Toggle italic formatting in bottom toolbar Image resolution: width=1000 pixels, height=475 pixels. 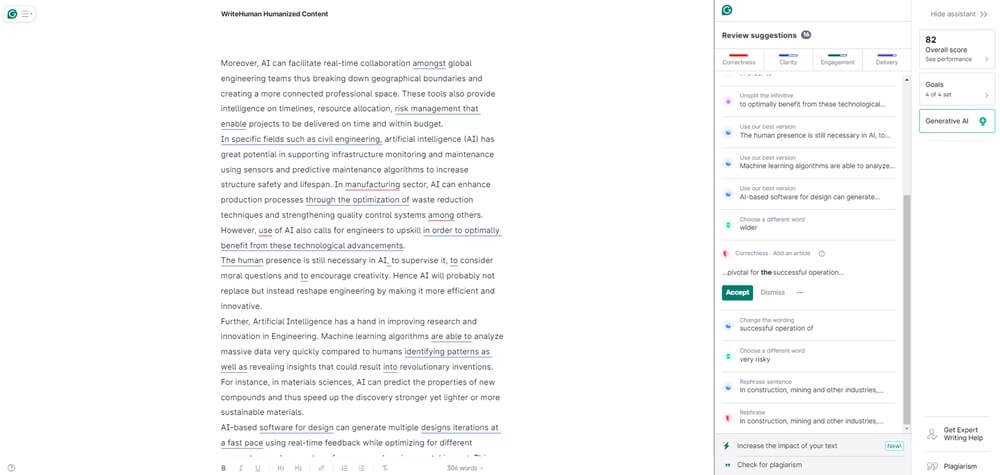240,467
